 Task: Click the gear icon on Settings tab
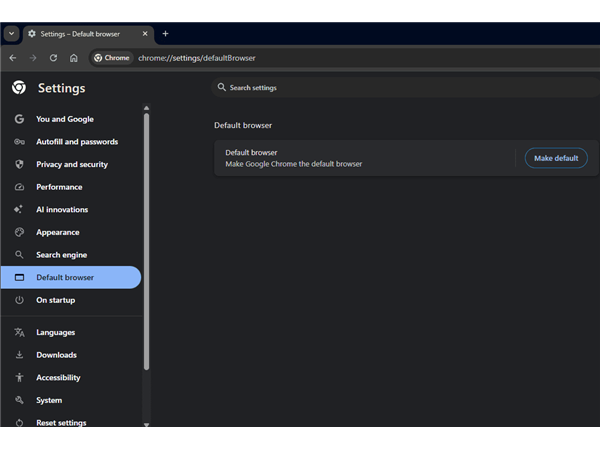(32, 34)
